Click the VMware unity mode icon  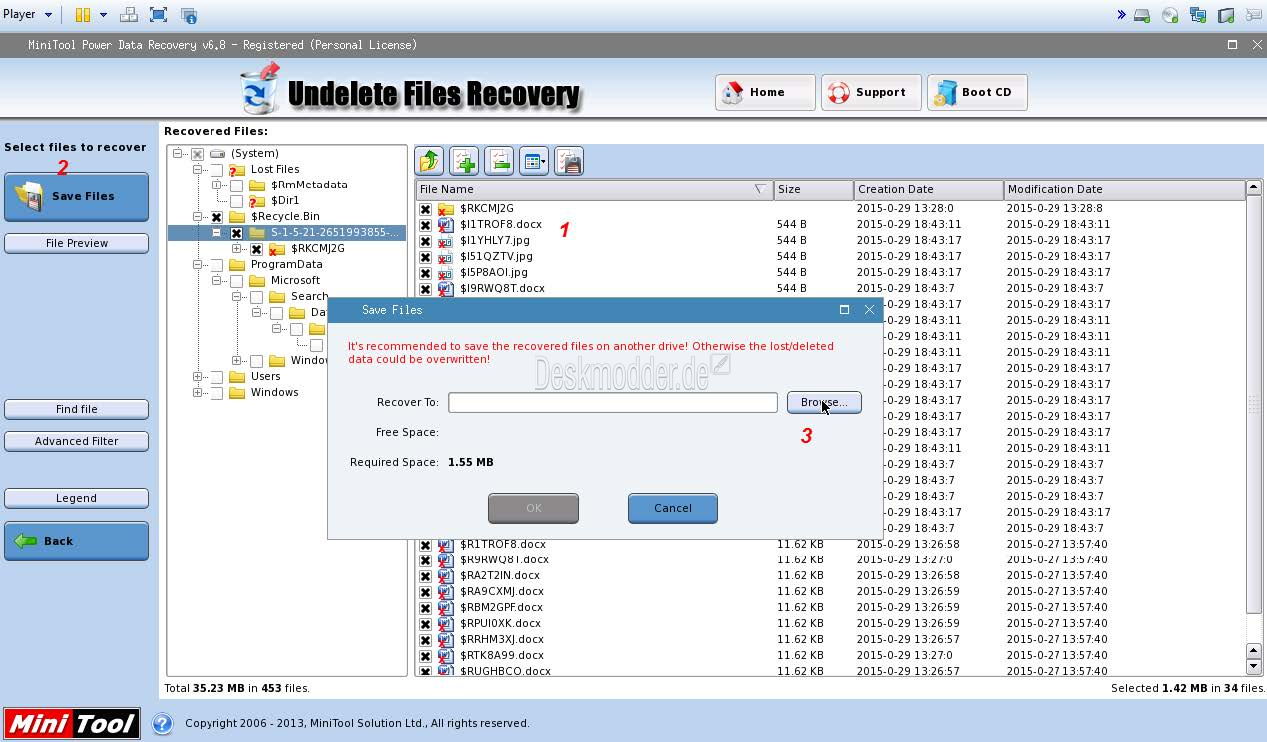(189, 15)
